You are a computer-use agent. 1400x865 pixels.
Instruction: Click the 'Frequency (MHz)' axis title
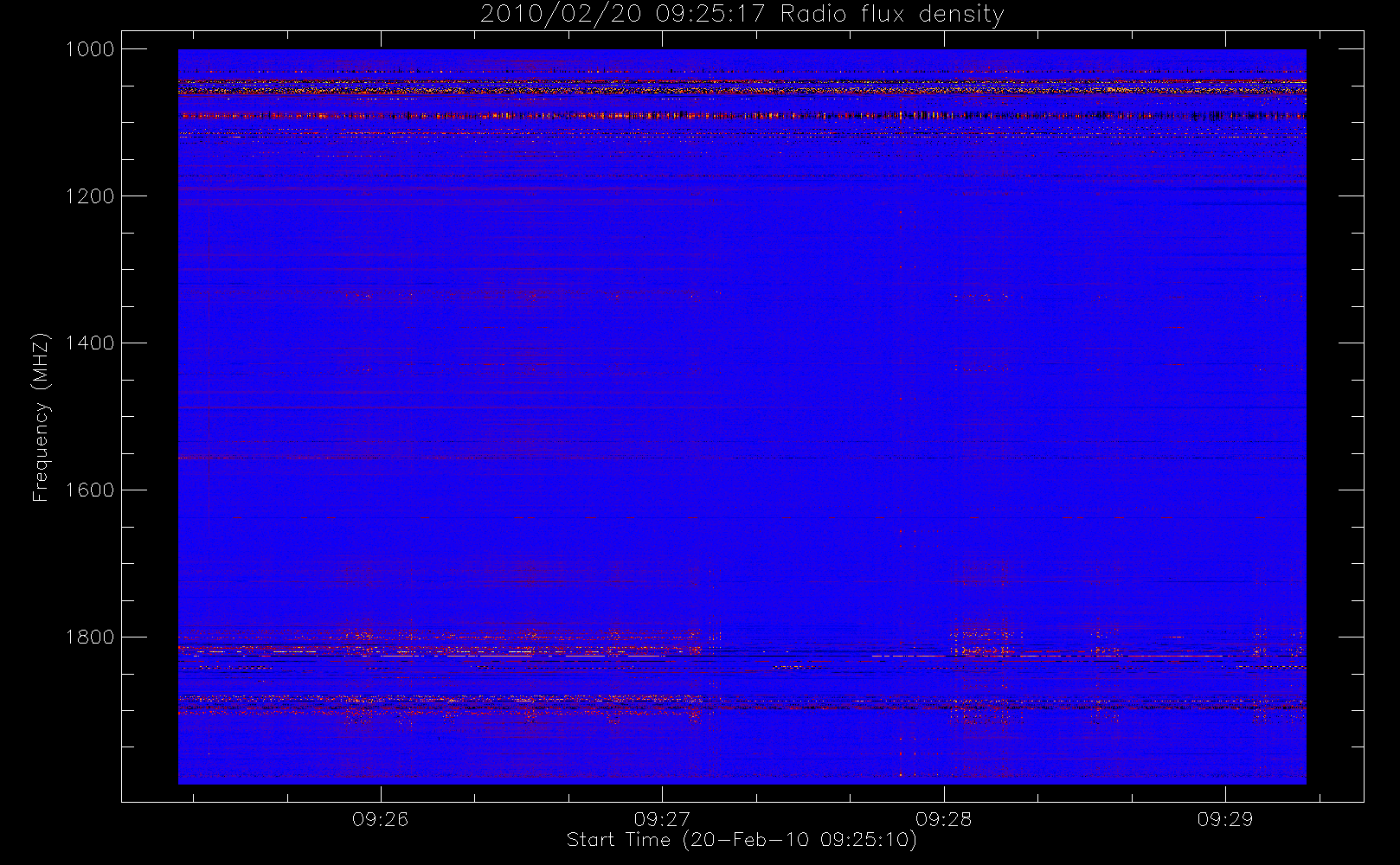(x=41, y=417)
